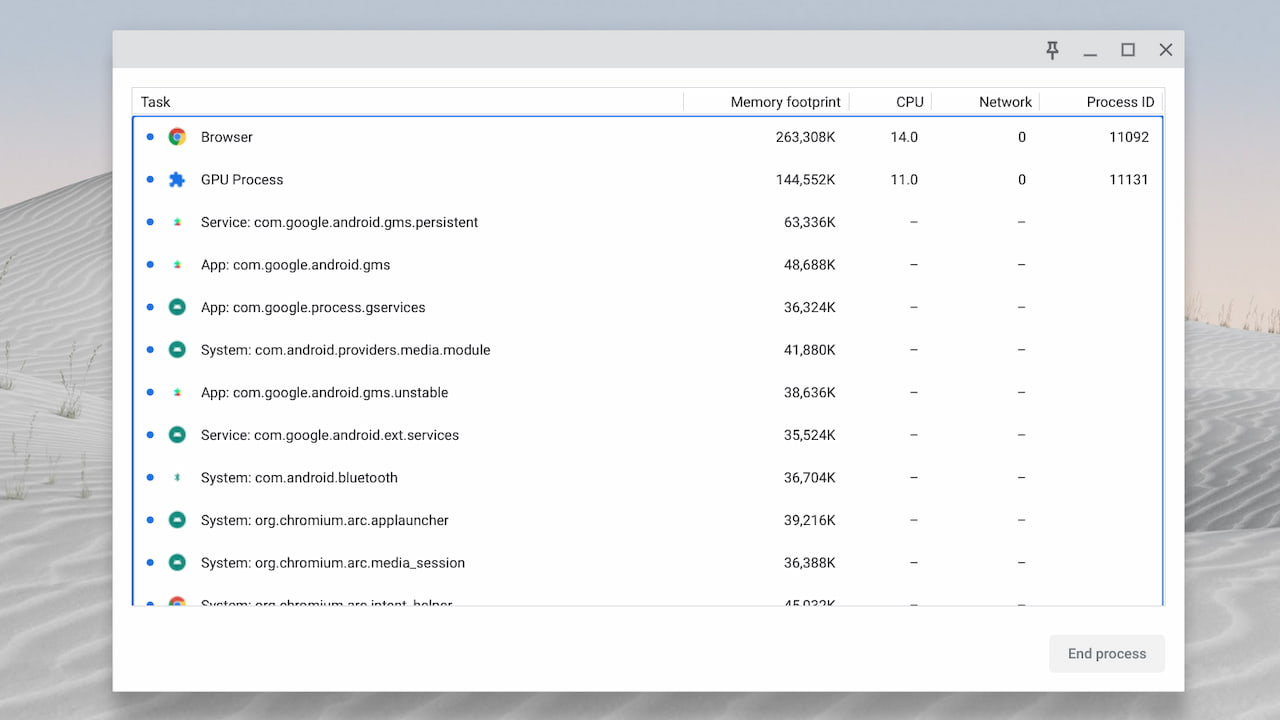The image size is (1280, 720).
Task: Select App: com.google.android.gms.unstable row
Action: point(648,393)
